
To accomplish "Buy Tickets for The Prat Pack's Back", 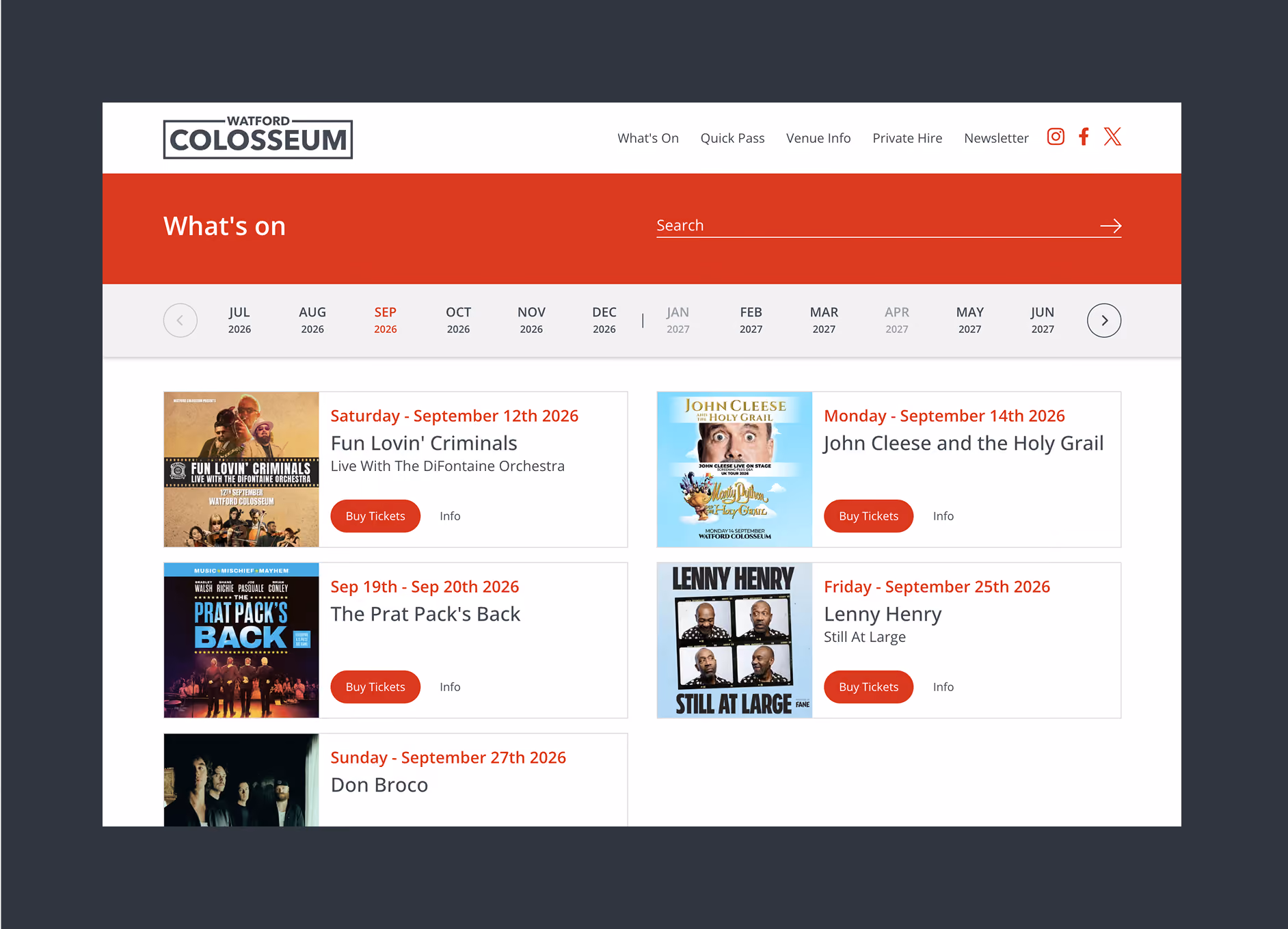I will [x=375, y=687].
